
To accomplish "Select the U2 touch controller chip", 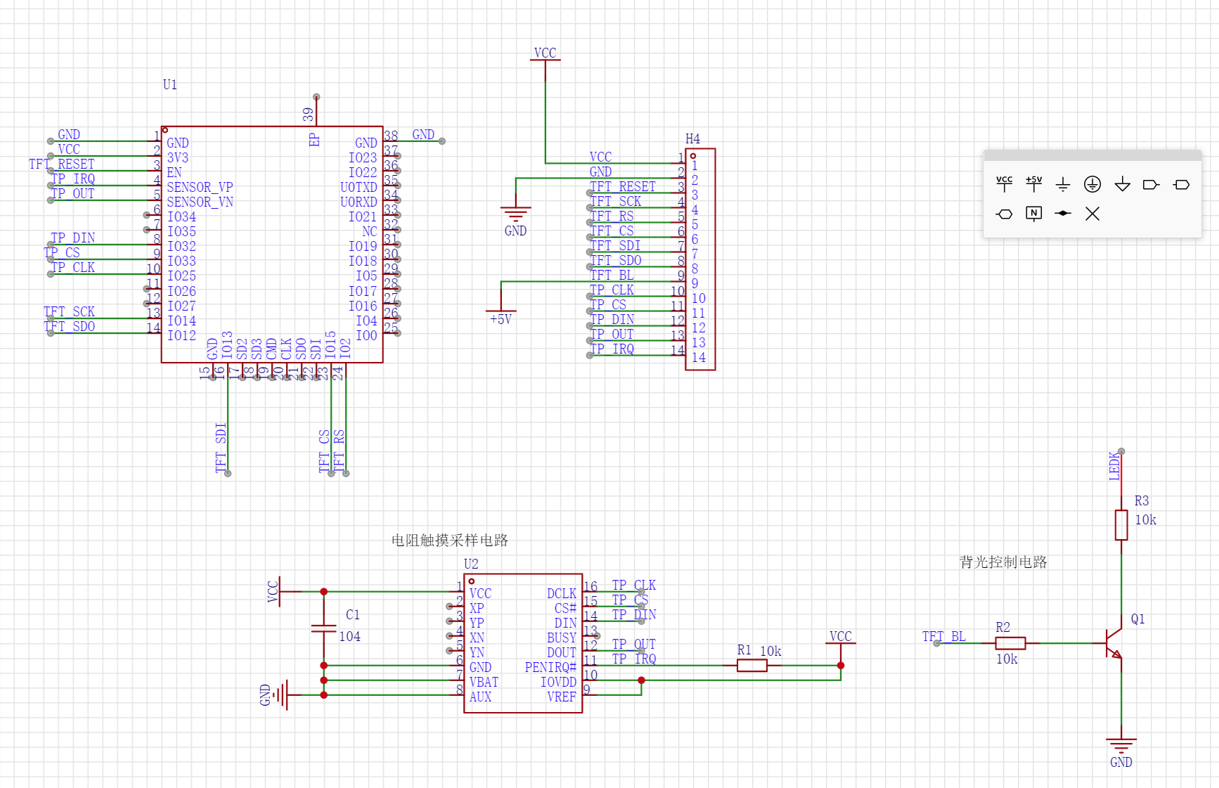I will pos(524,643).
